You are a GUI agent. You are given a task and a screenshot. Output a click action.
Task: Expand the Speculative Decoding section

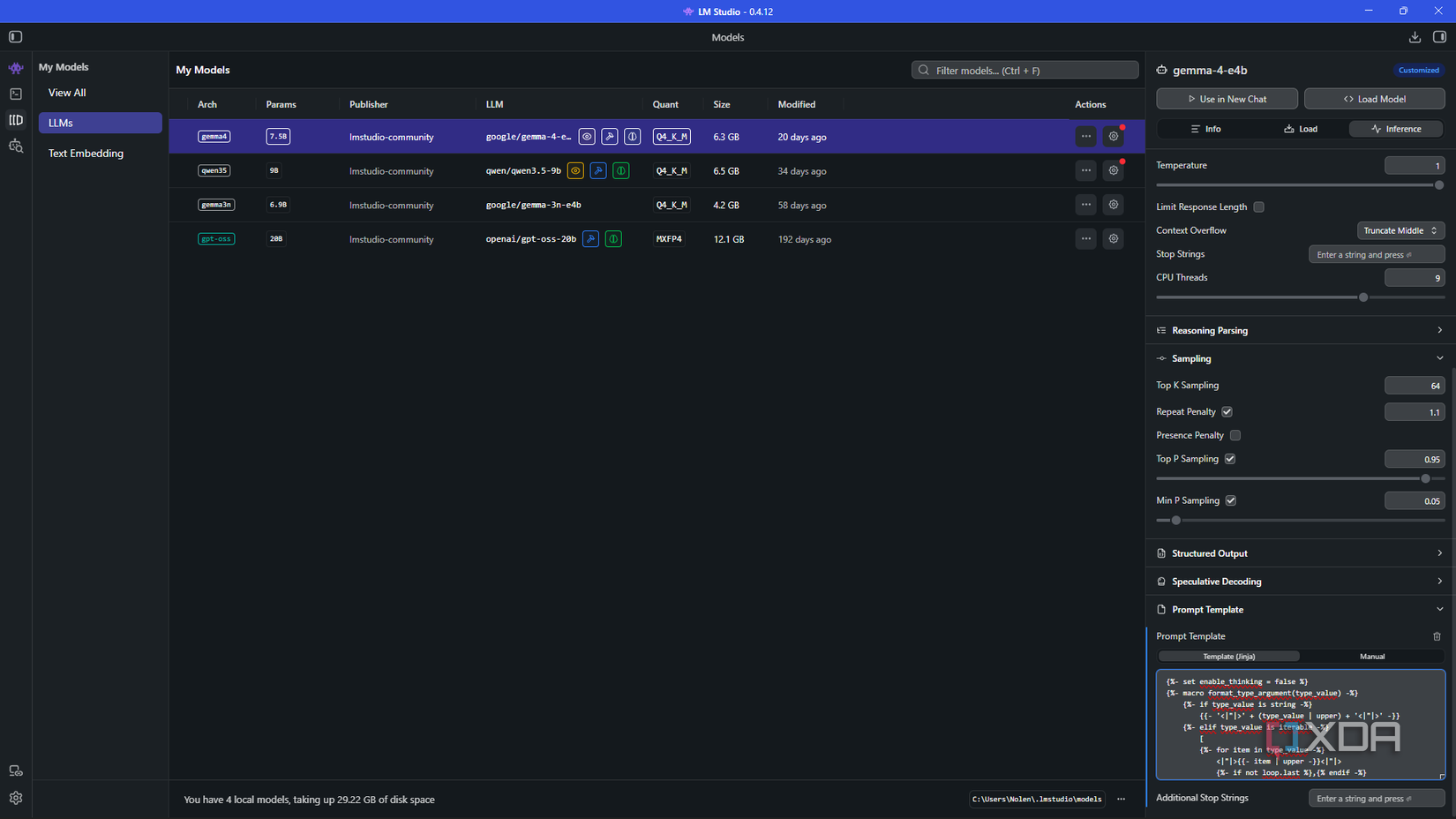click(1301, 582)
